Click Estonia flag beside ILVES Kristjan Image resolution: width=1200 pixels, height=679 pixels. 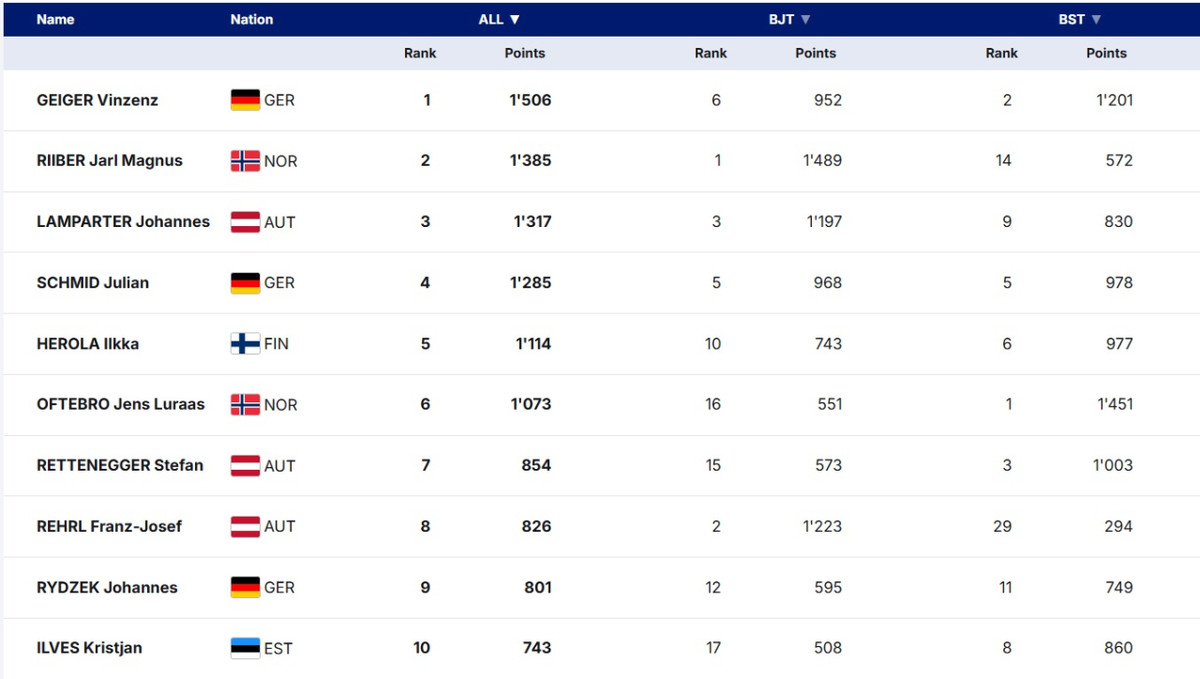click(x=245, y=648)
